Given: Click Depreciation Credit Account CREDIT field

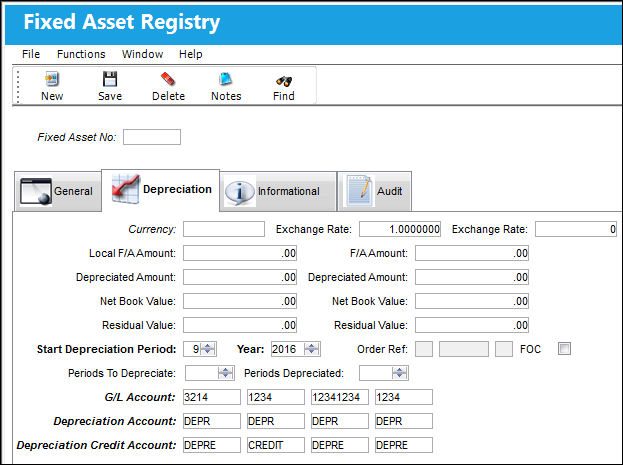Looking at the screenshot, I should click(x=276, y=445).
